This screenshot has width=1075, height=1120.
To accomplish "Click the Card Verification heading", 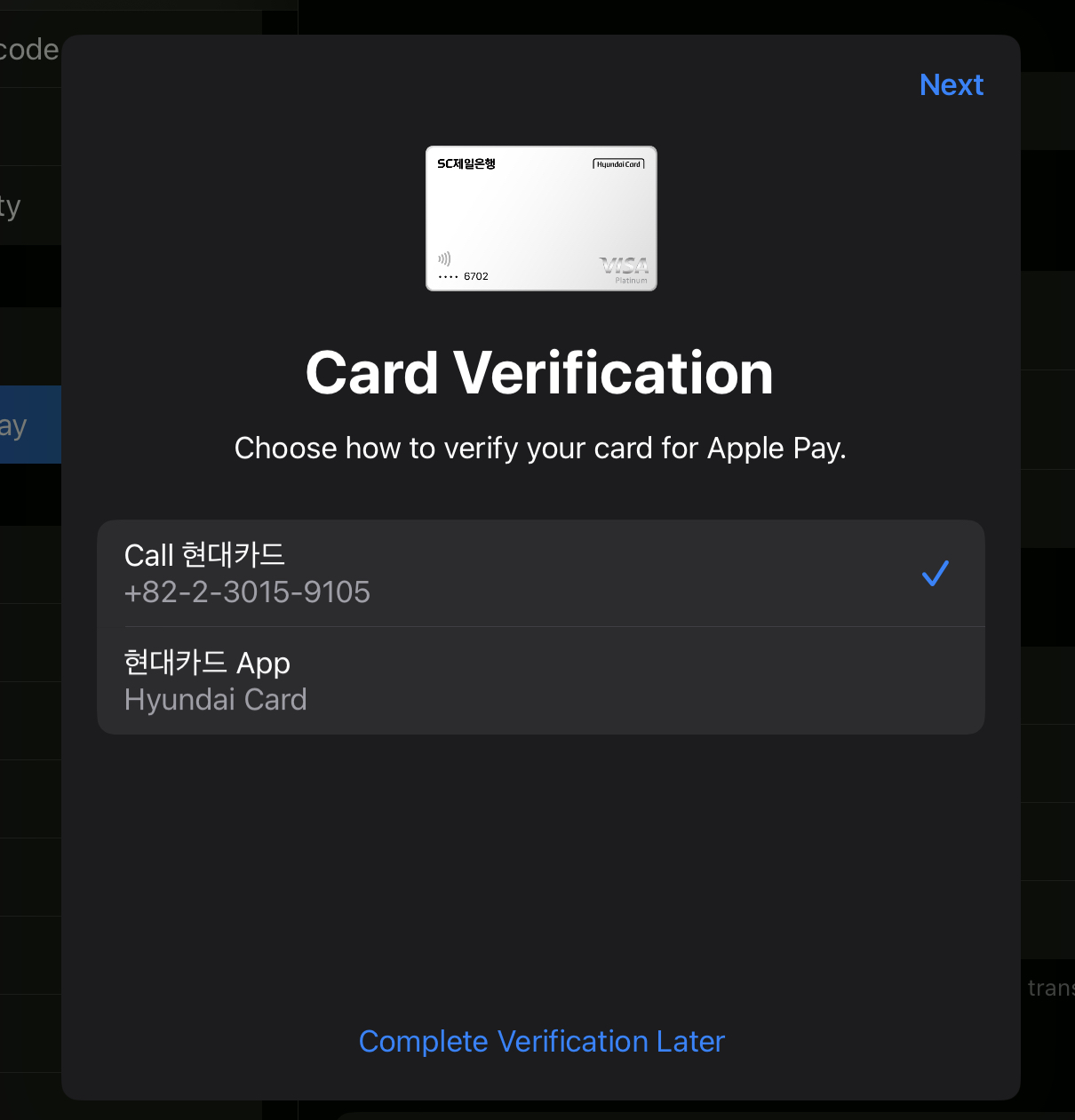I will tap(540, 373).
